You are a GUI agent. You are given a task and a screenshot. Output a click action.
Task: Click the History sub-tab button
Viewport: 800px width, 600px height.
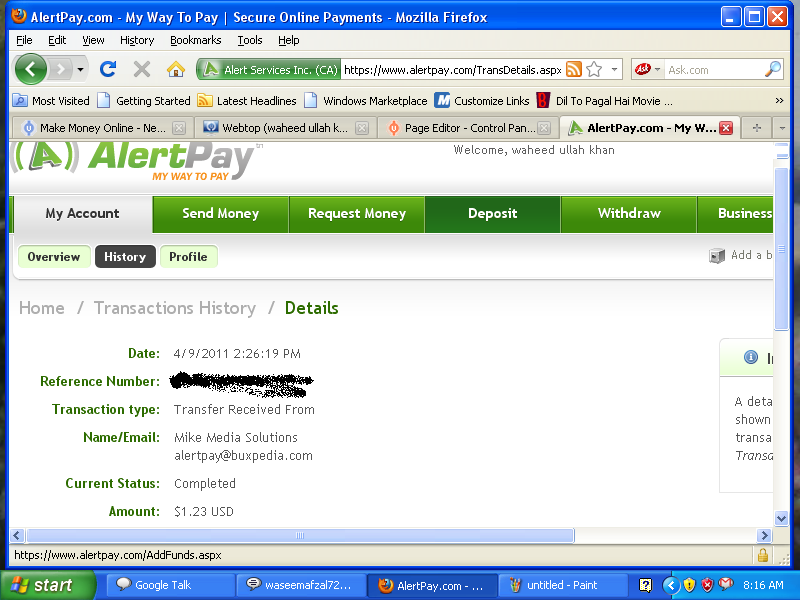click(x=125, y=256)
